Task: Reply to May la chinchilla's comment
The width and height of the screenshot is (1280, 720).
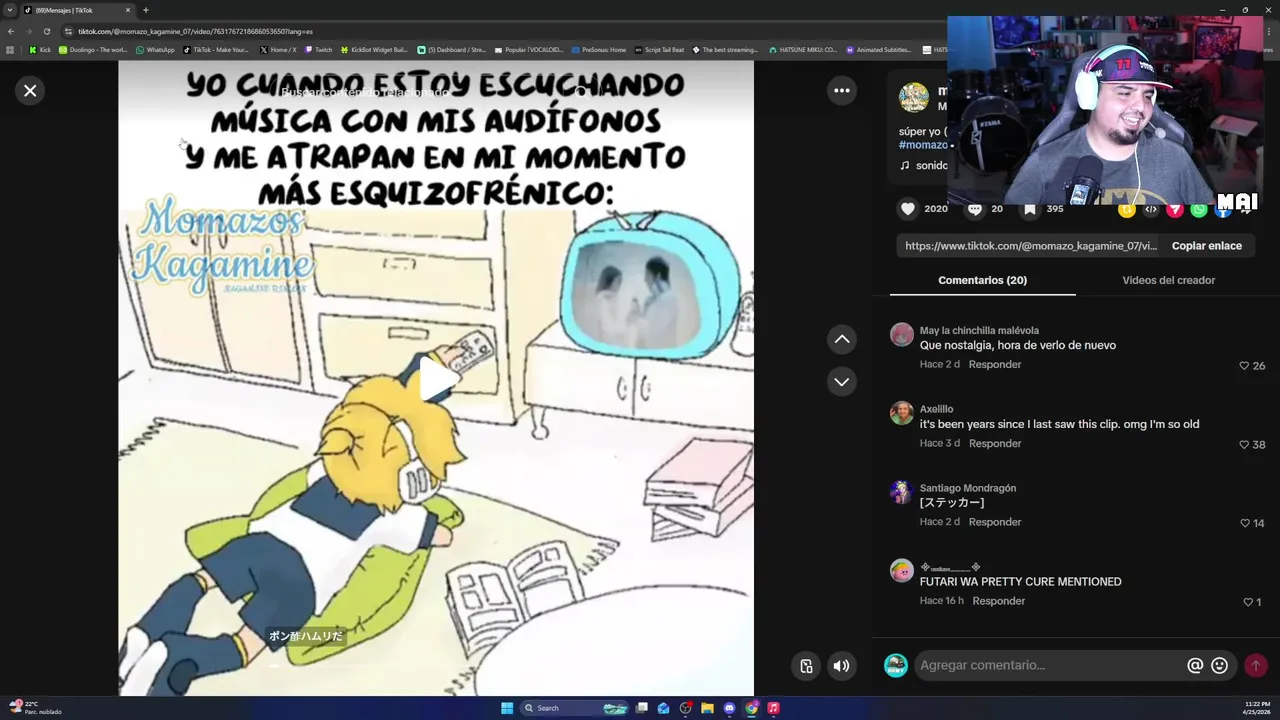Action: pos(995,365)
